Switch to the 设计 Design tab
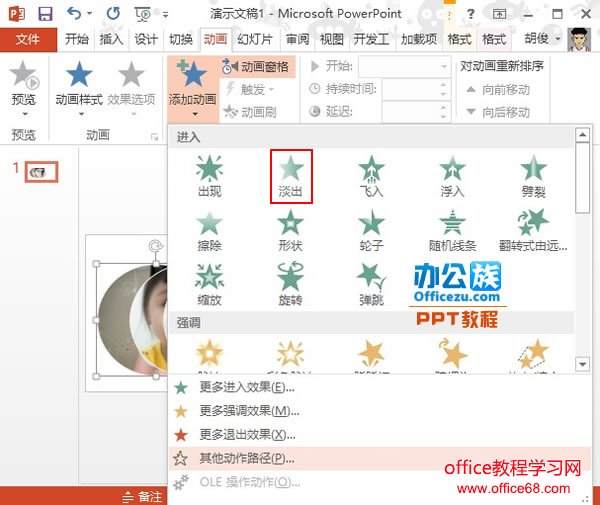Viewport: 600px width, 505px height. point(146,39)
